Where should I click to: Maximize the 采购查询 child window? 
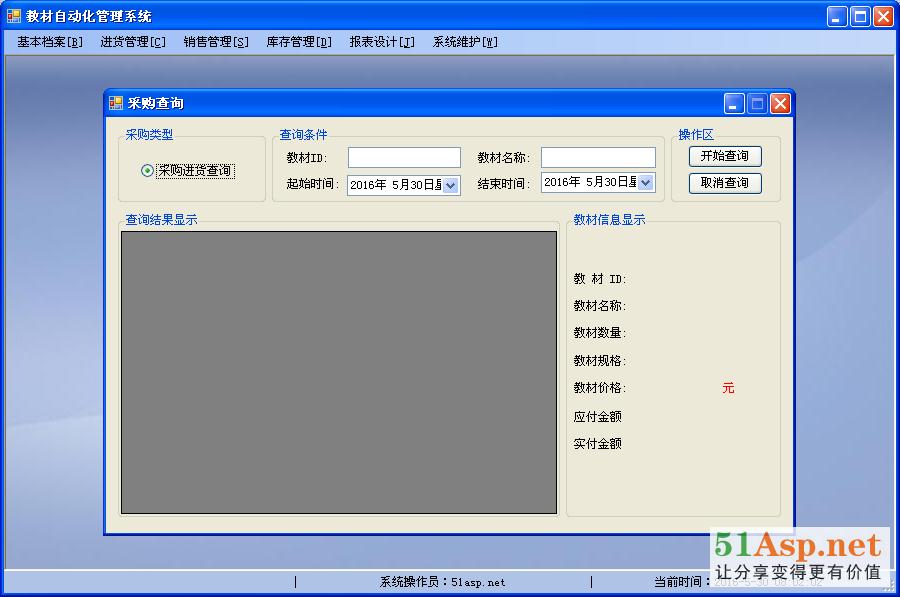[x=757, y=103]
